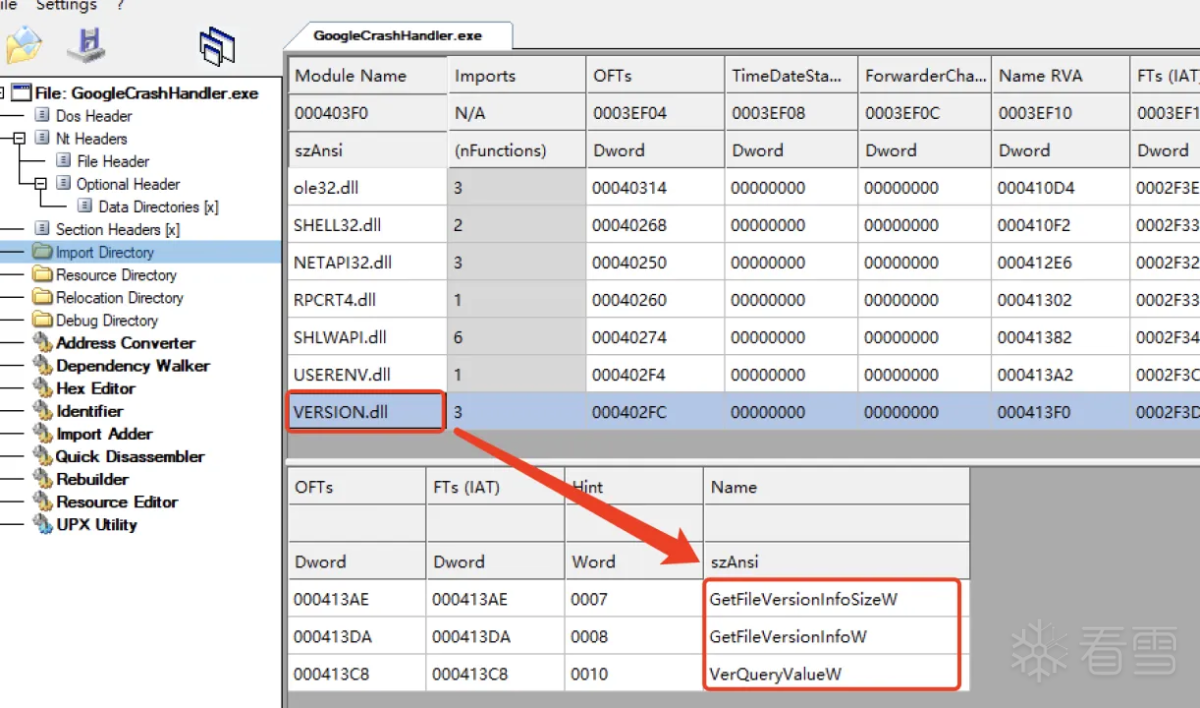Click the Data Directories node icon

tap(85, 206)
